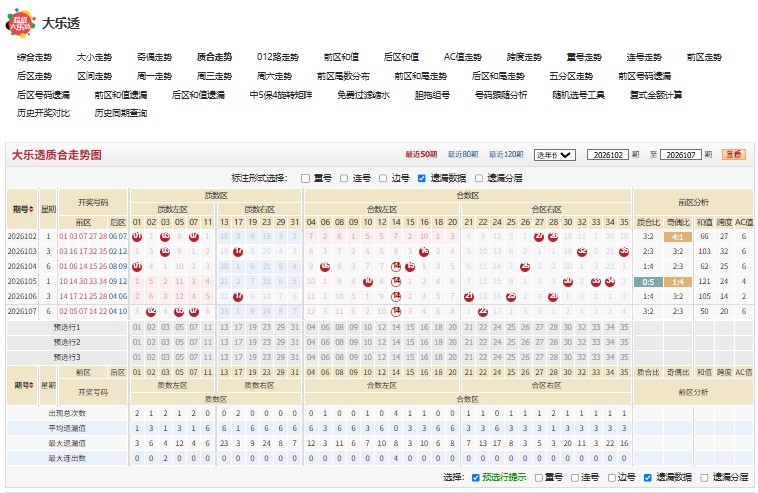
Task: Open 大小走势 chart page
Action: pos(94,57)
